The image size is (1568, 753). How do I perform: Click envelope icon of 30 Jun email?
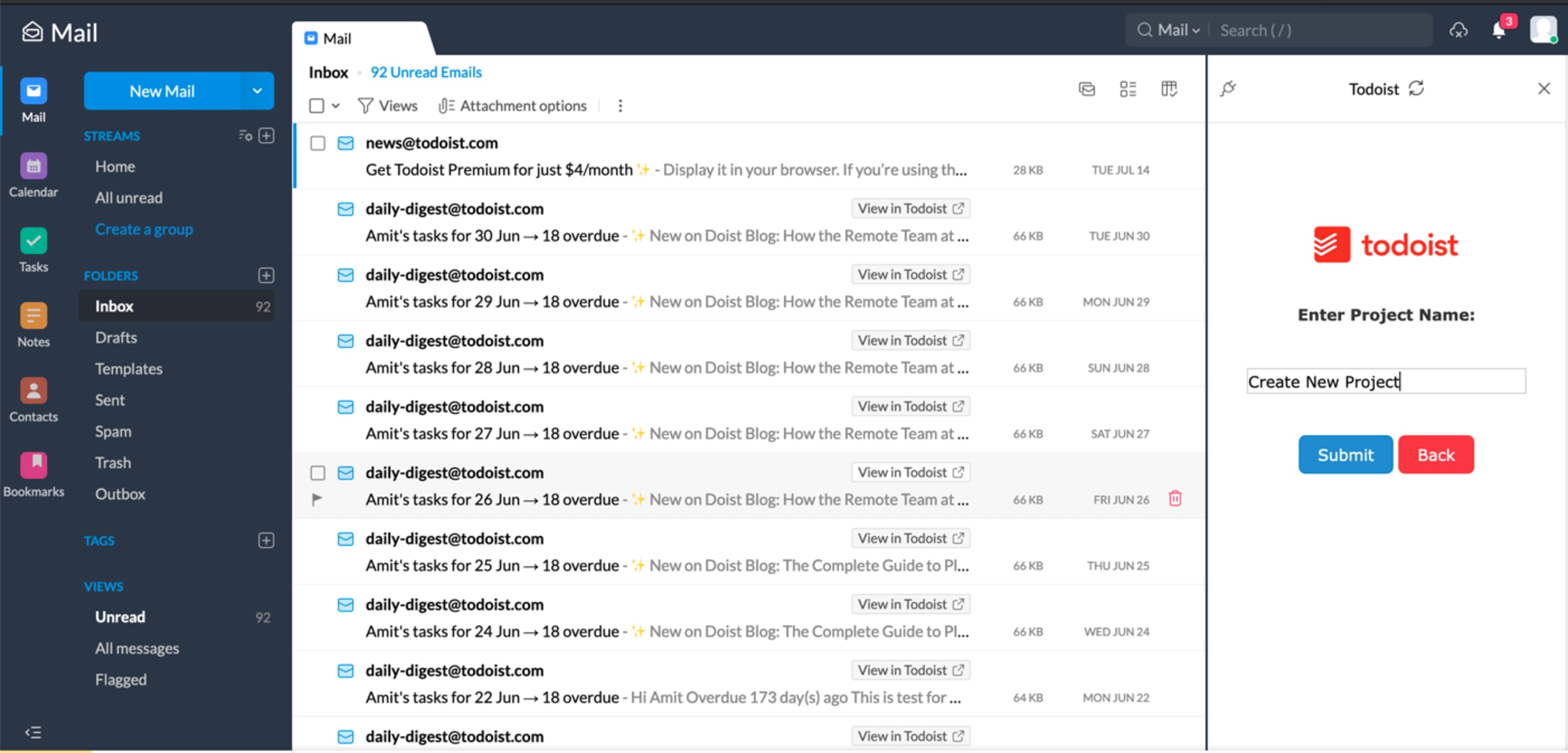[x=346, y=209]
